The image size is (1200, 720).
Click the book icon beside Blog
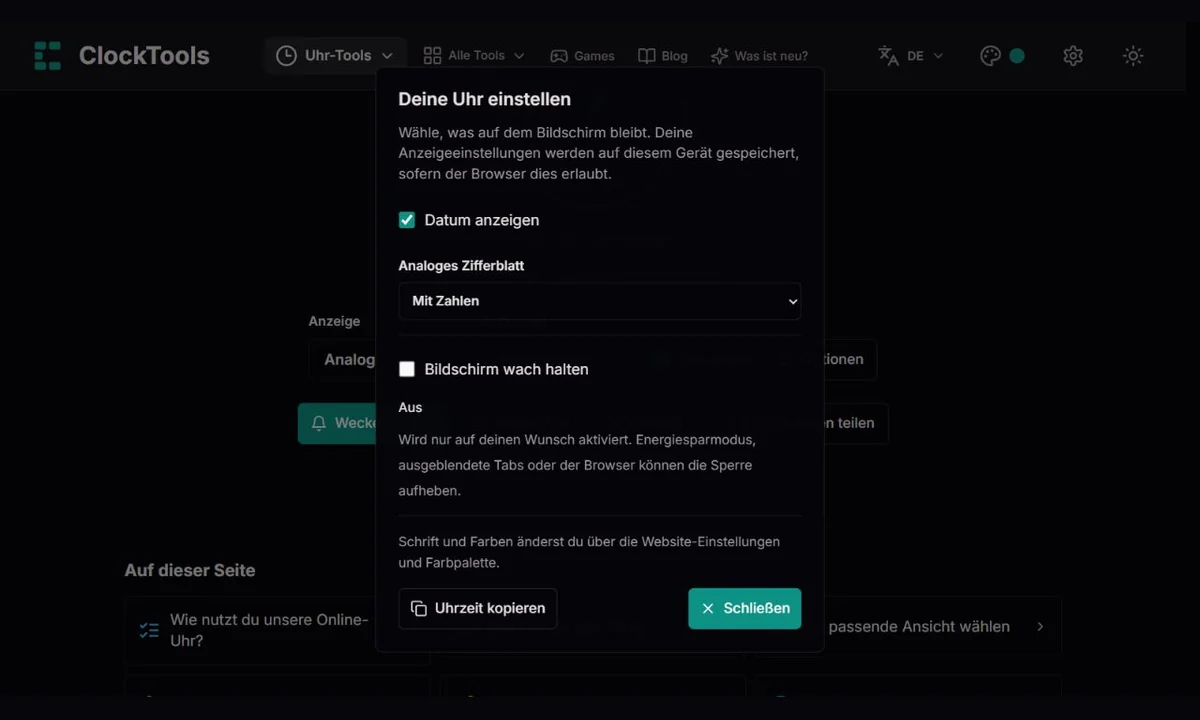pyautogui.click(x=647, y=56)
